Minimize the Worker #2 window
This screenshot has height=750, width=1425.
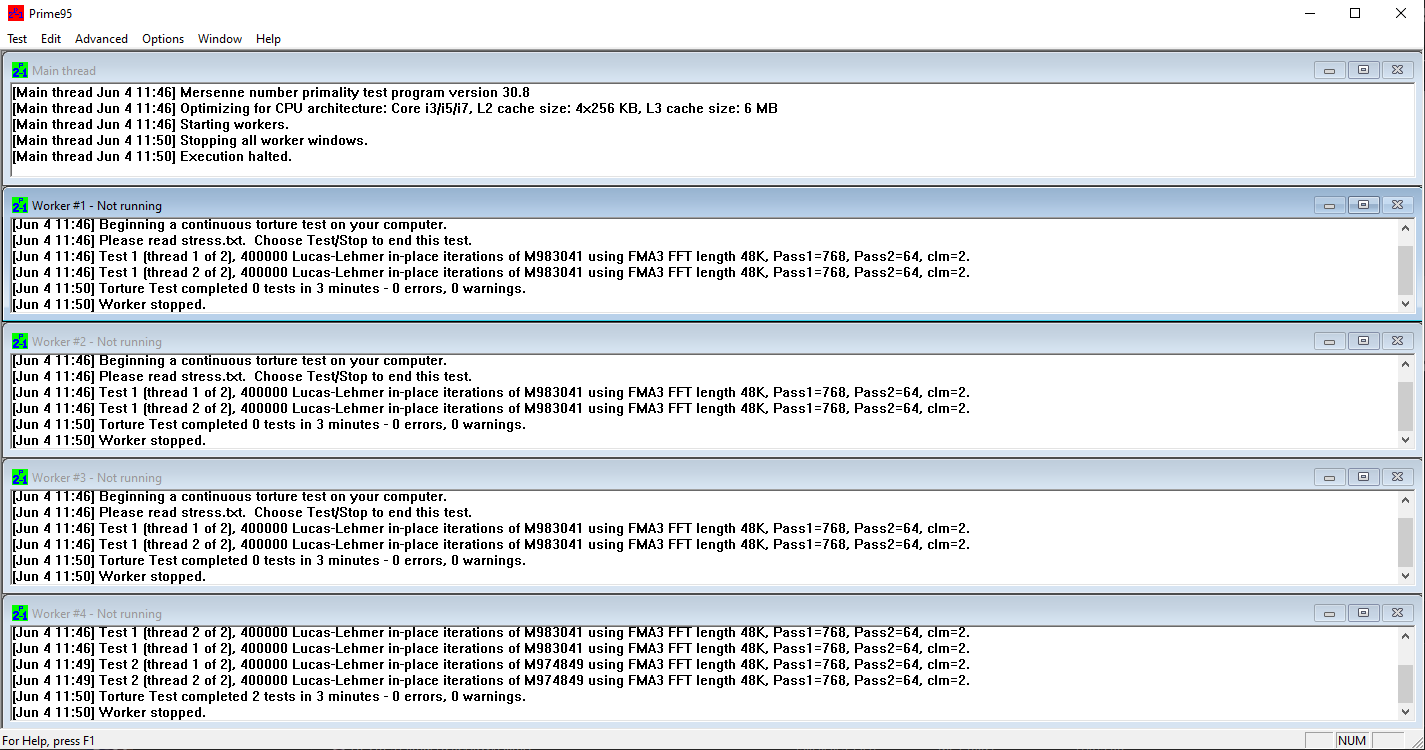click(1329, 341)
